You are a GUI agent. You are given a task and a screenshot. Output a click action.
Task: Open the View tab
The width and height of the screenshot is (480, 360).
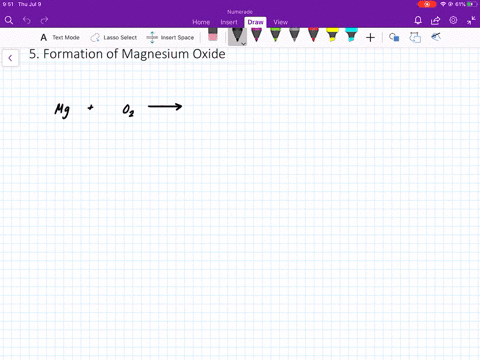(281, 22)
